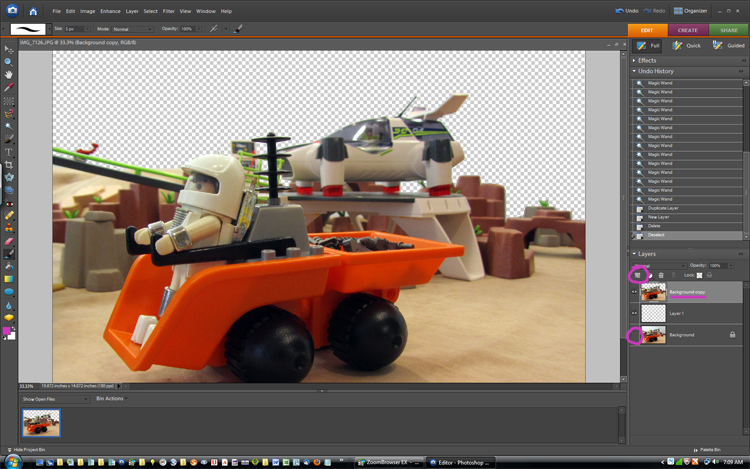Select the Move tool in toolbox
The width and height of the screenshot is (750, 469).
tap(9, 49)
